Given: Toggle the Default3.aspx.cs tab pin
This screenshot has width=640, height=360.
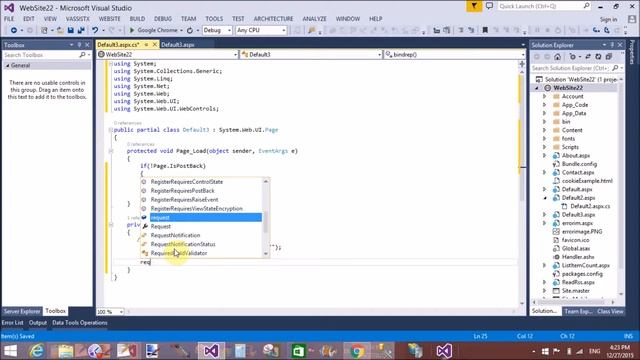Looking at the screenshot, I should pos(146,45).
